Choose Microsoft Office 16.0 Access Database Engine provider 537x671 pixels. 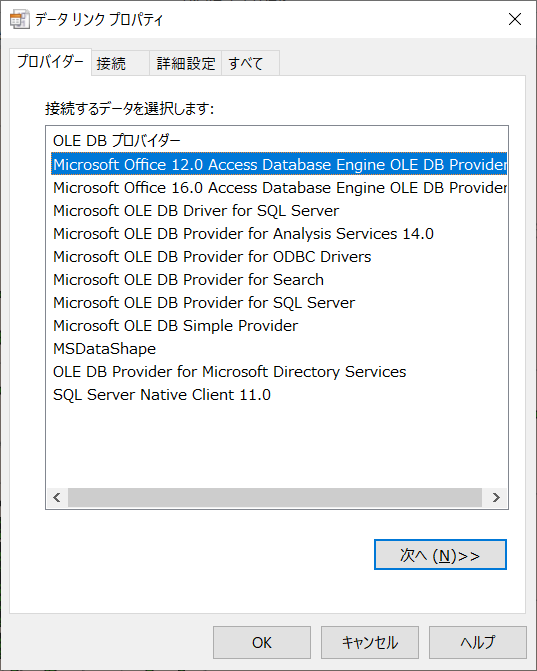tap(279, 187)
